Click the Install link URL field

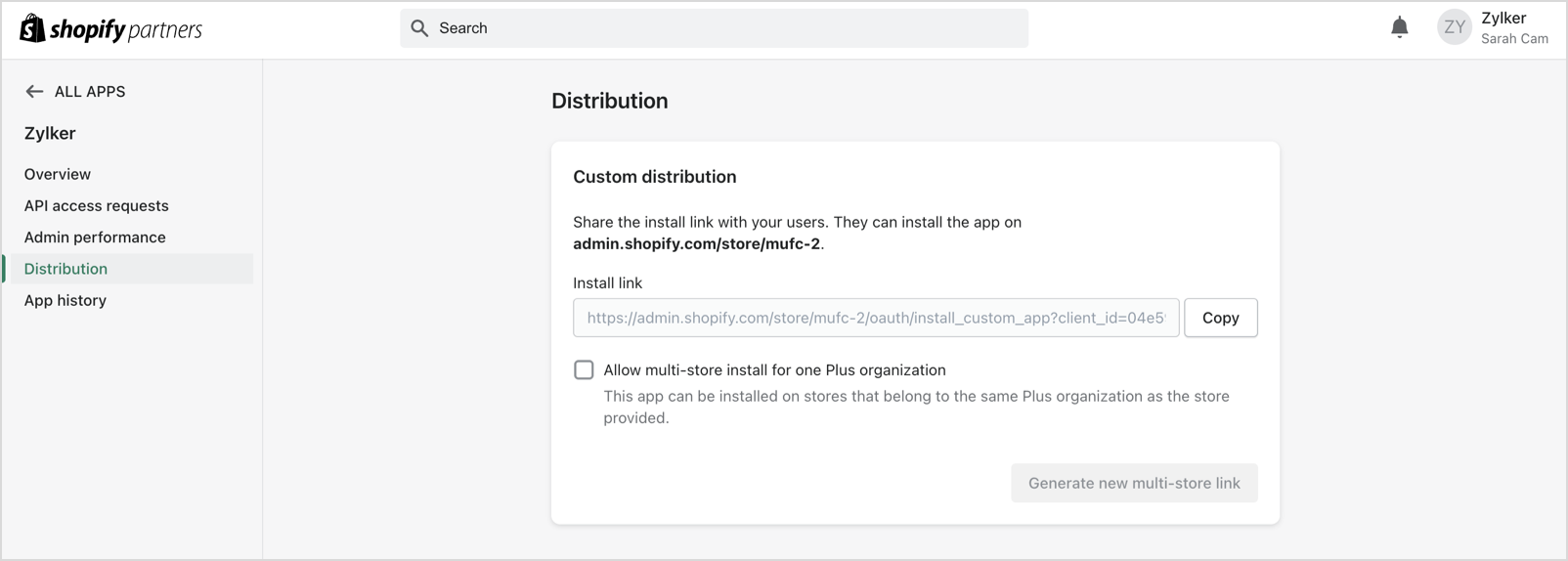[x=876, y=318]
